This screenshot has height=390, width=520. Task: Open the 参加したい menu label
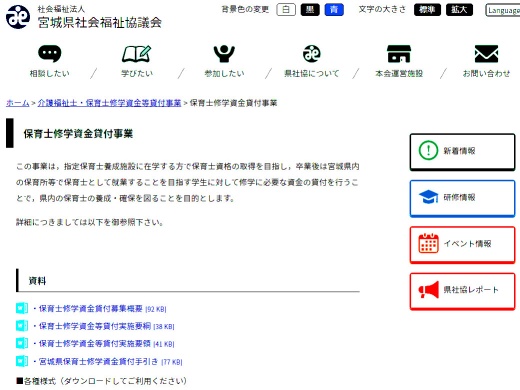click(224, 73)
